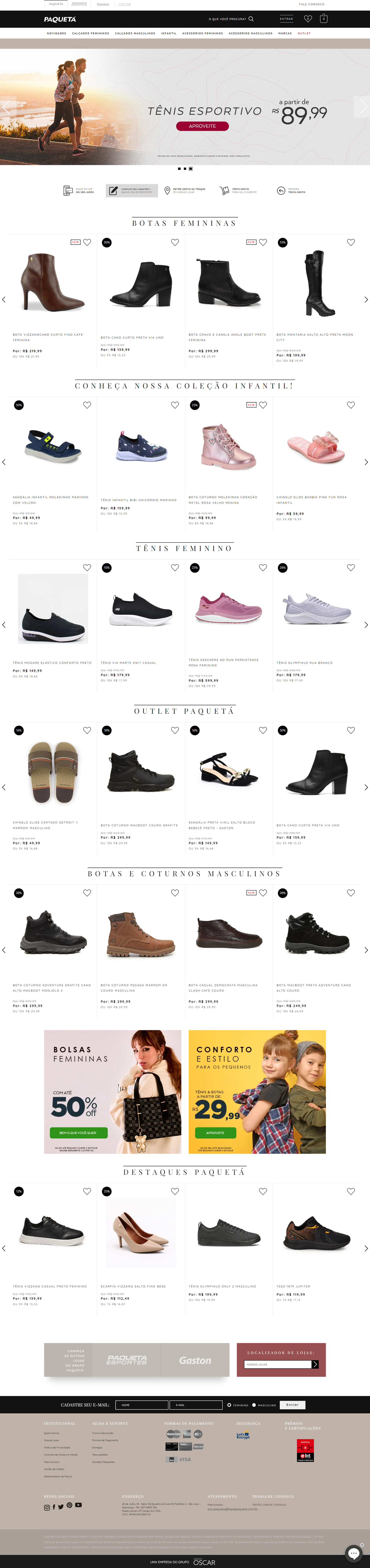Open the YouTube icon in footer

click(x=79, y=1505)
